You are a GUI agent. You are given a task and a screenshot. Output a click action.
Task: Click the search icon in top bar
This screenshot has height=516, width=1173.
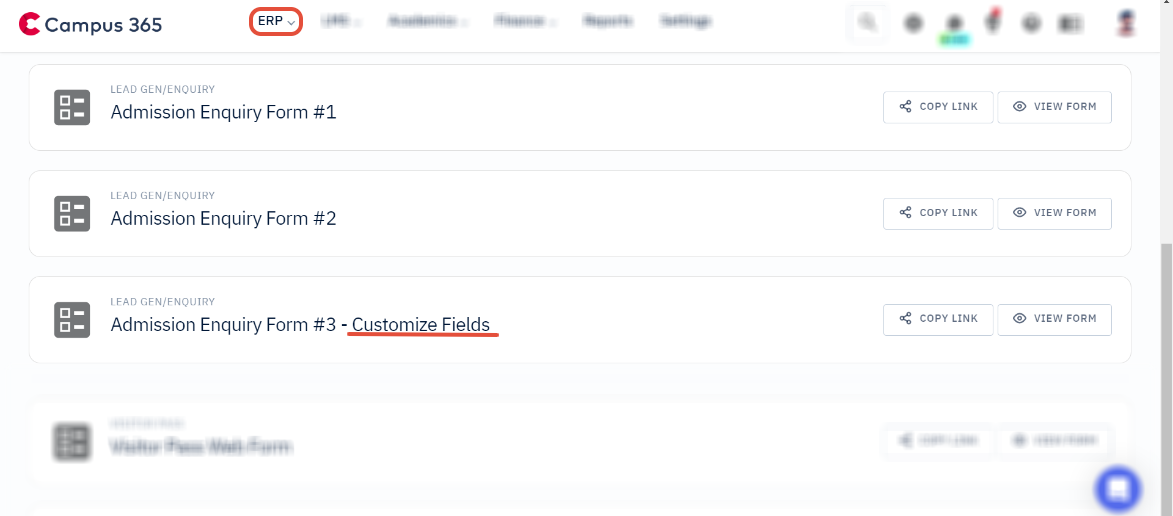(x=867, y=23)
